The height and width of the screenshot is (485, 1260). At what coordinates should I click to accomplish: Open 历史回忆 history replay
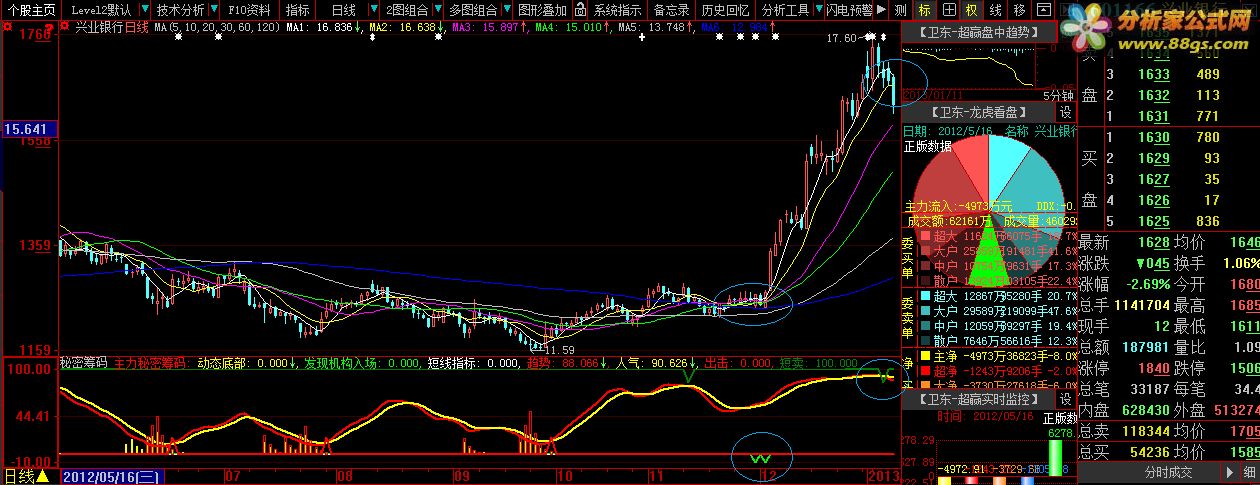725,10
